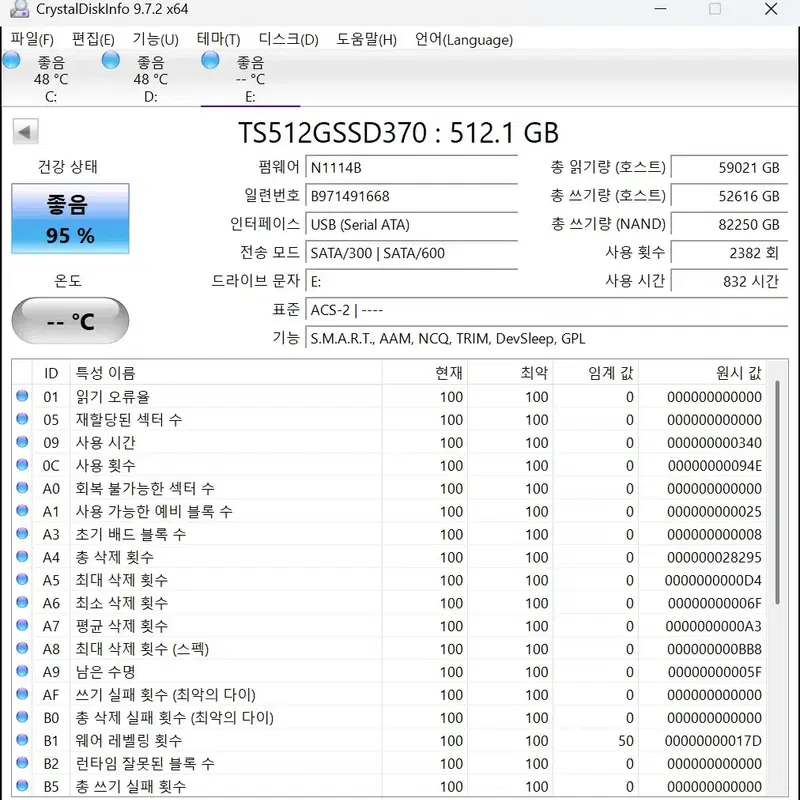Click the features field listing S.M.A.R.T., AAM
Viewport: 800px width, 800px height.
pos(546,339)
